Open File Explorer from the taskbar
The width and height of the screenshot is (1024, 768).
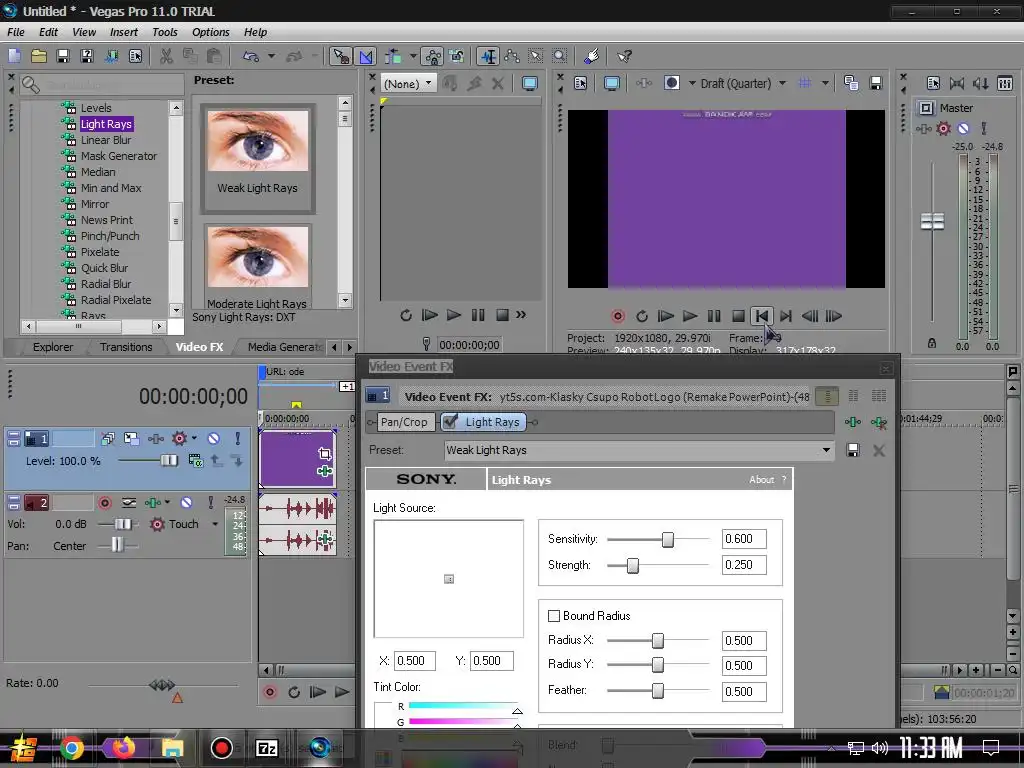click(173, 748)
